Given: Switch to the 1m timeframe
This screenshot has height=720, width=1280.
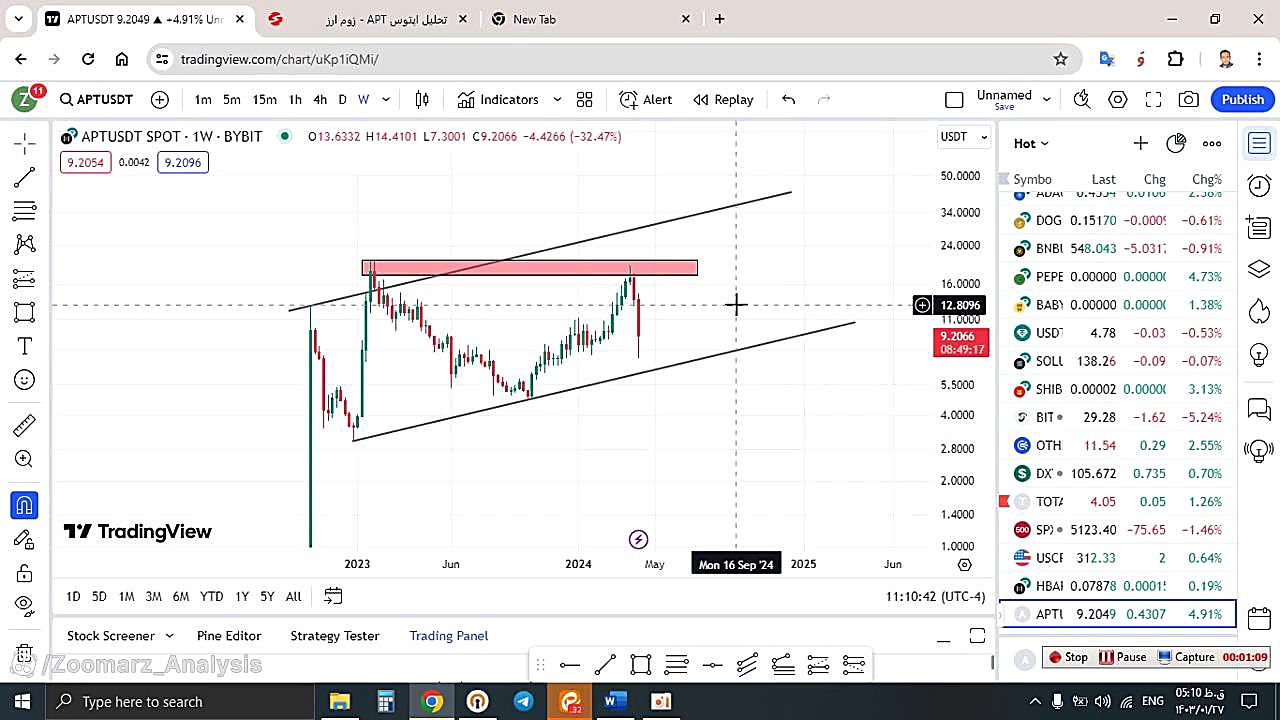Looking at the screenshot, I should pyautogui.click(x=203, y=99).
